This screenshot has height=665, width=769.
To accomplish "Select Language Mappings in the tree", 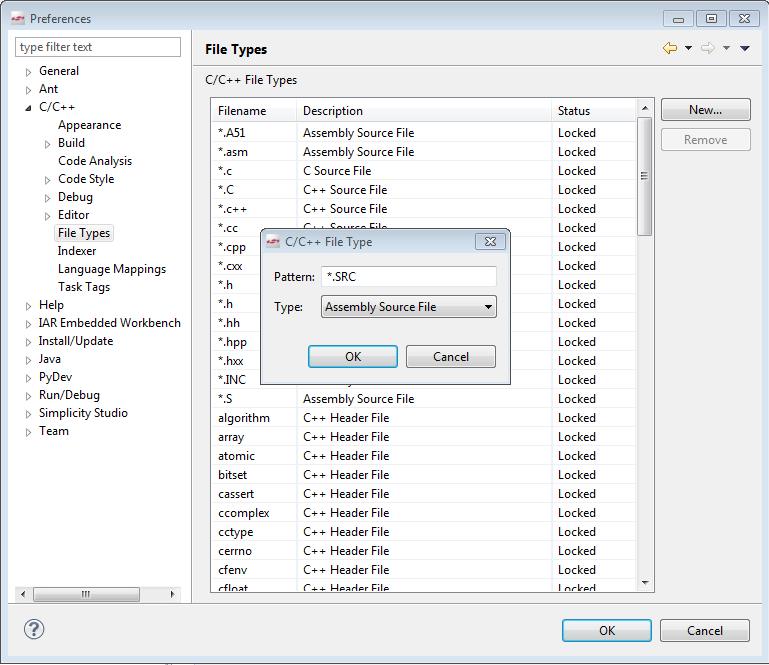I will 112,269.
